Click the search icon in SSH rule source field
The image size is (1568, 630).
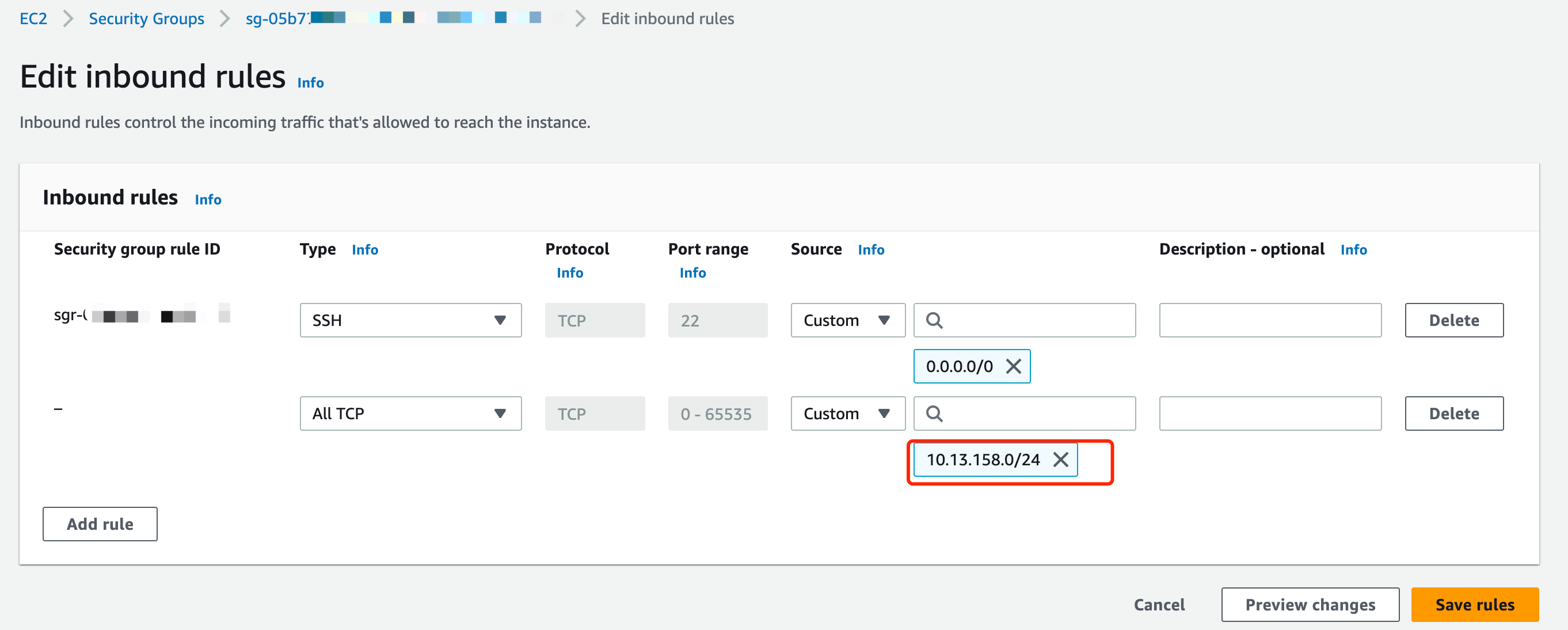934,320
